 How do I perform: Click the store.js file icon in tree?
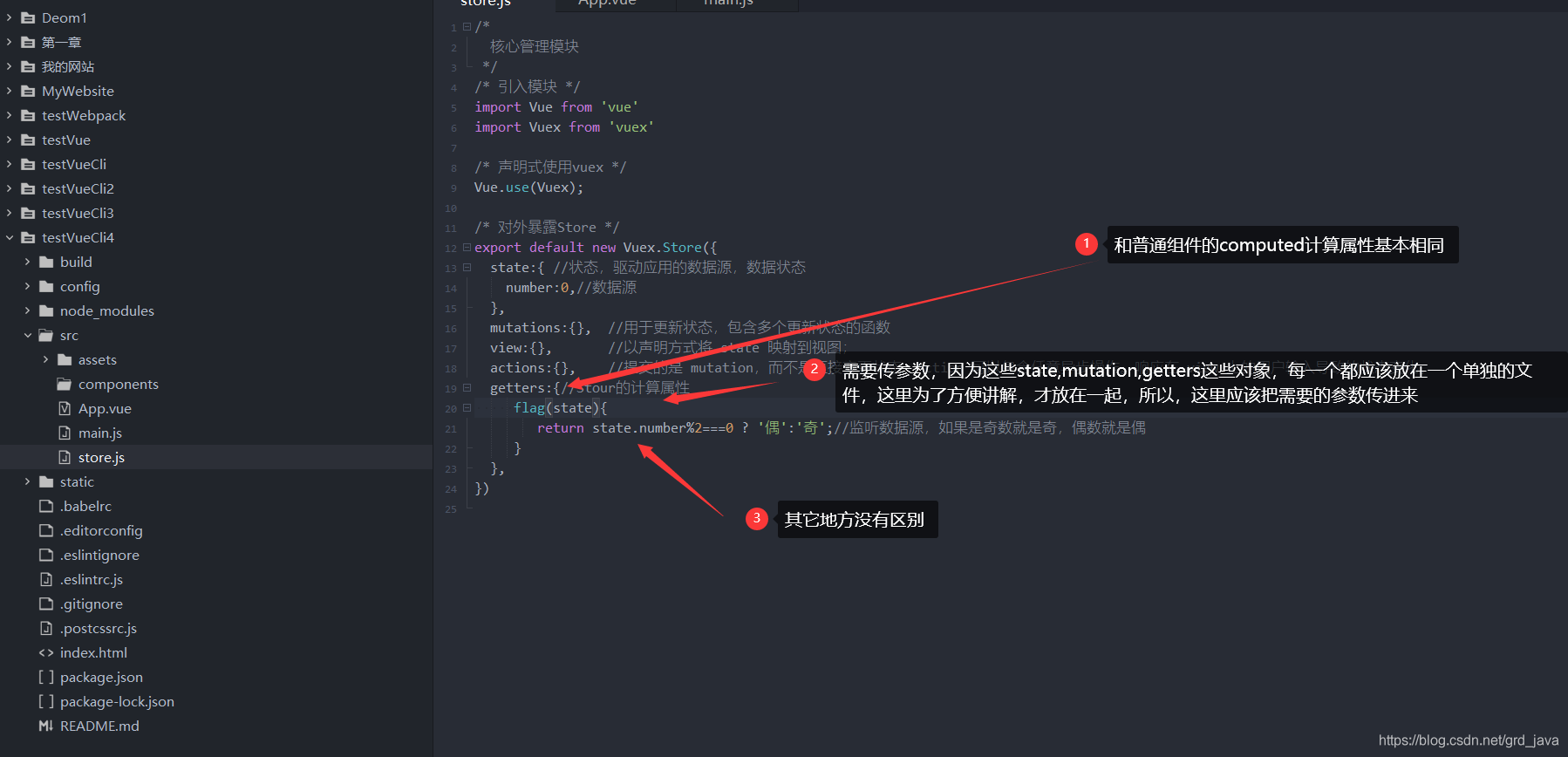tap(65, 457)
